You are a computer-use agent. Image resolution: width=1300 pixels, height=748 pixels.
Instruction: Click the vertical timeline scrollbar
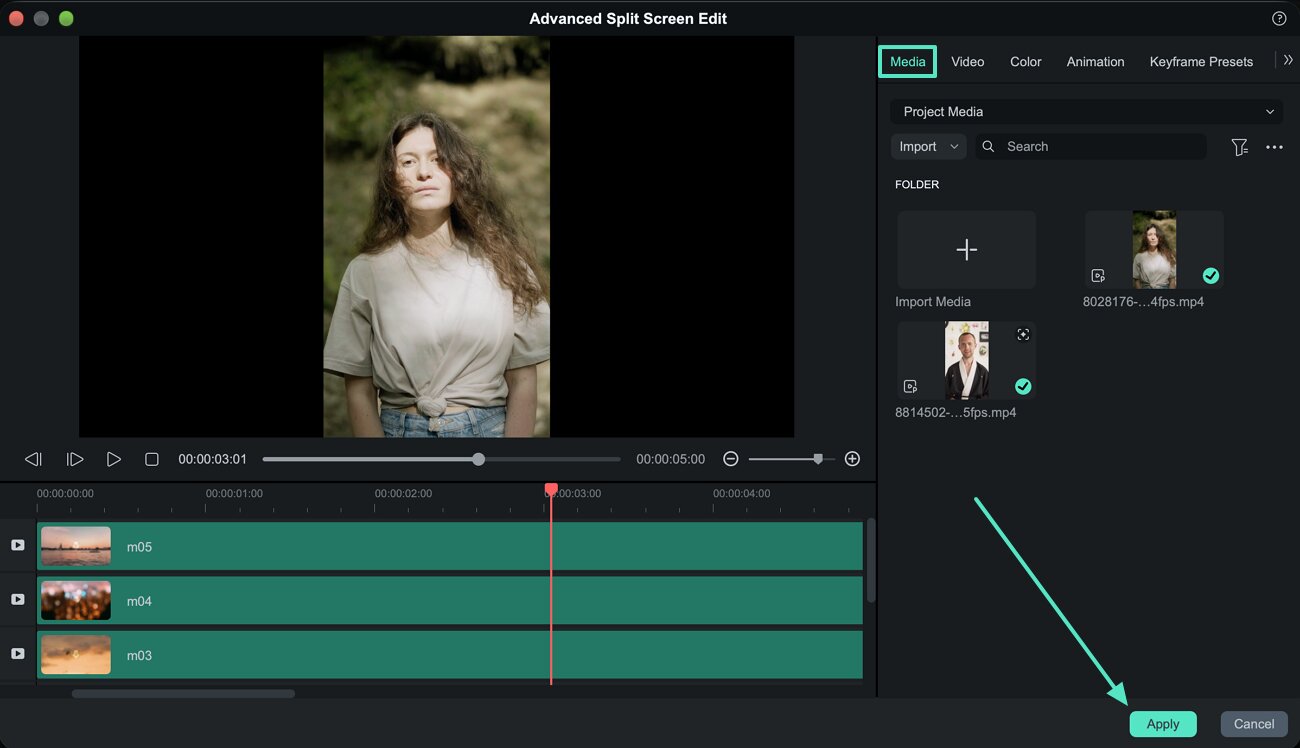[x=871, y=560]
